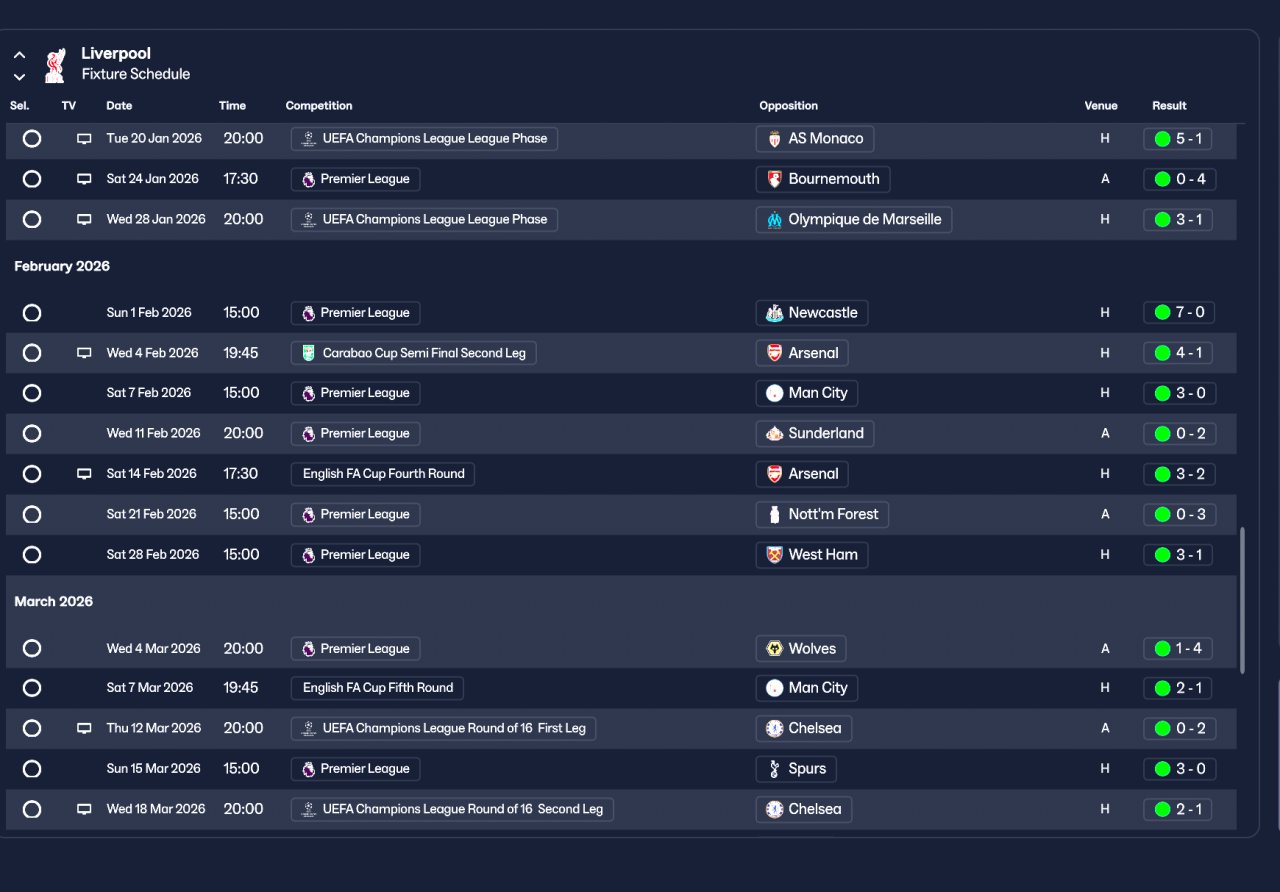Screen dimensions: 1280x892
Task: Click the fixture list vertical scrollbar
Action: (x=1243, y=601)
